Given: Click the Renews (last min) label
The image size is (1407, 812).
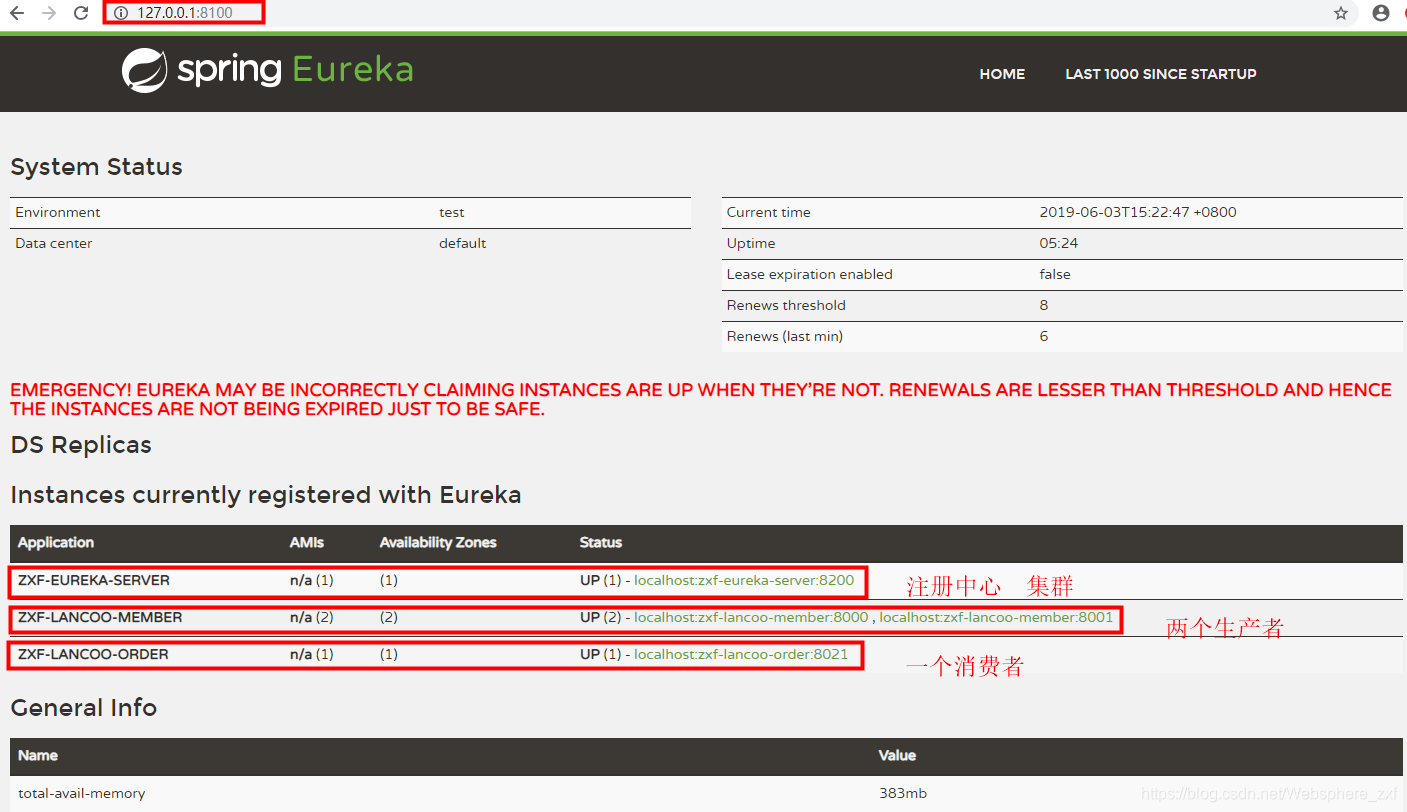Looking at the screenshot, I should tap(785, 336).
